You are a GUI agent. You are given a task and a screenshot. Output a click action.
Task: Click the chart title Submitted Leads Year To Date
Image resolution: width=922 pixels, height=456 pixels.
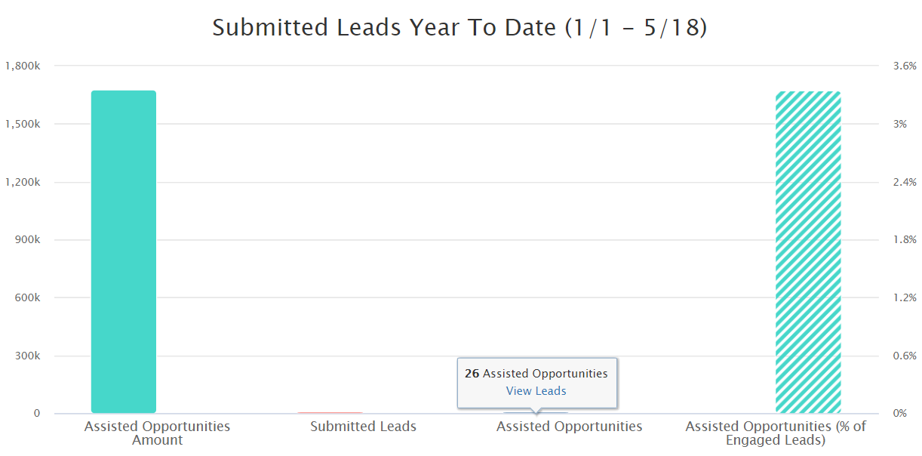pos(459,28)
